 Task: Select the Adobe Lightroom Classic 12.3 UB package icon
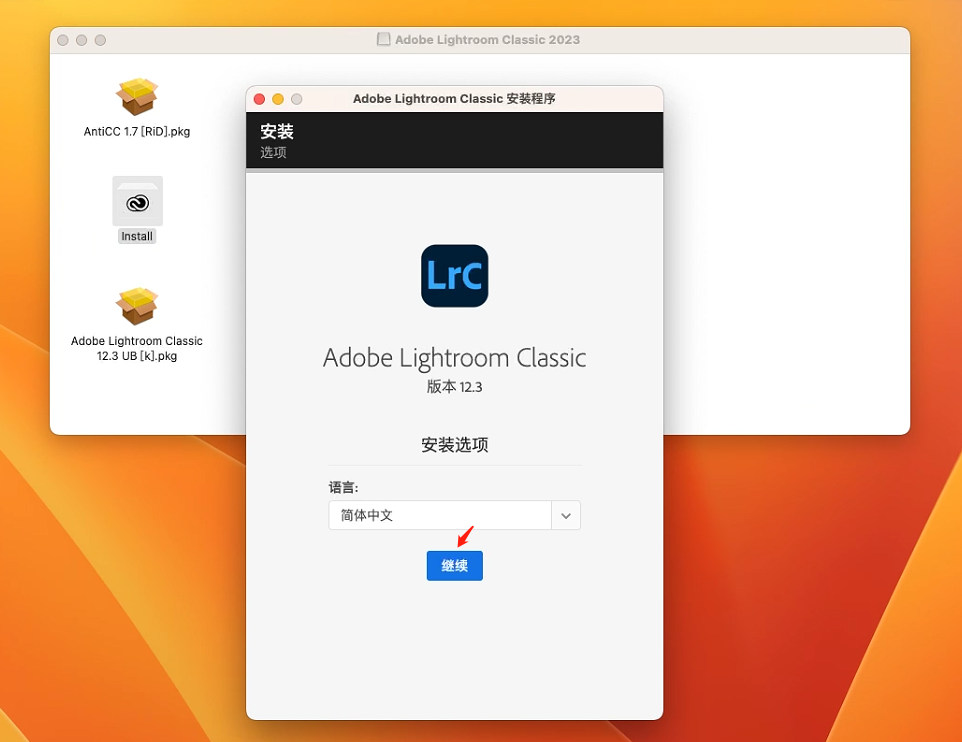(x=137, y=306)
